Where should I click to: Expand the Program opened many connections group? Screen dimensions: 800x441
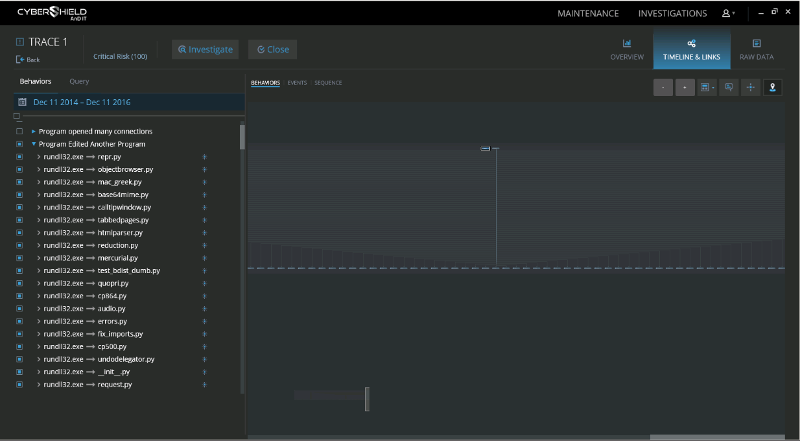coord(33,131)
